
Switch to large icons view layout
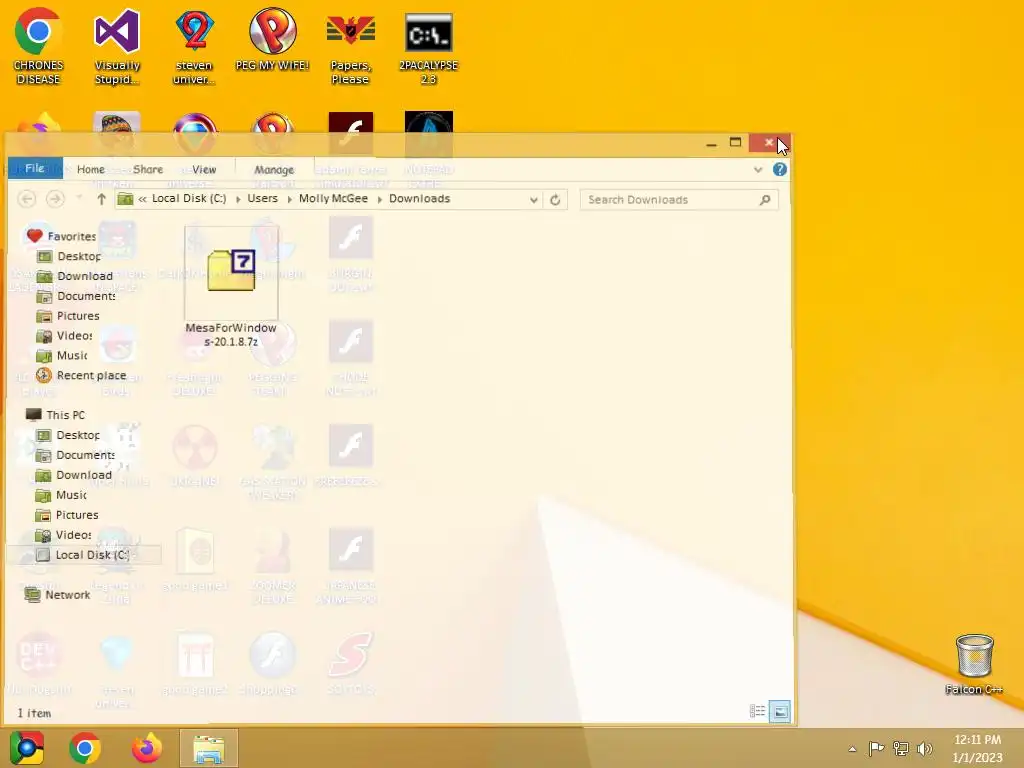point(780,711)
